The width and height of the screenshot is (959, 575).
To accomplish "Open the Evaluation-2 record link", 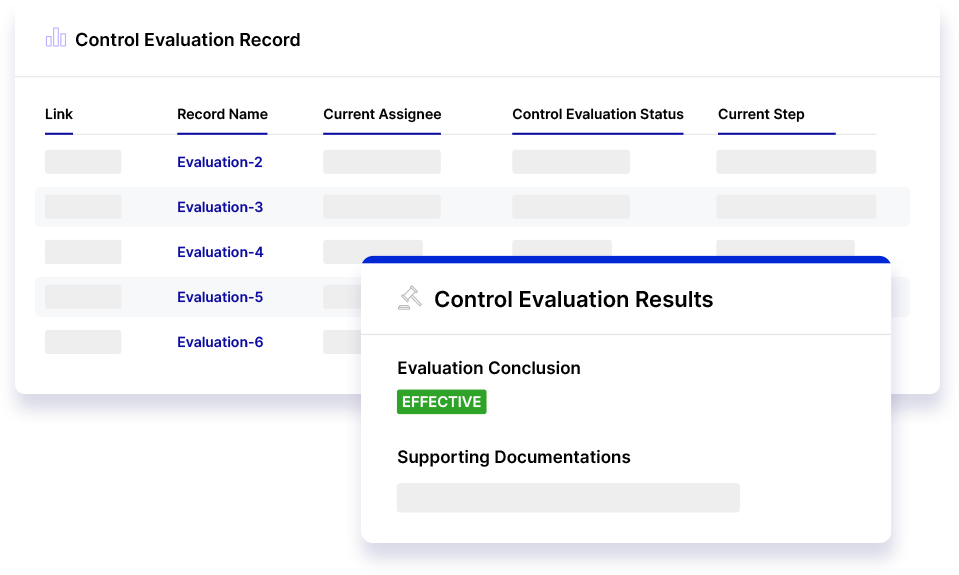I will click(220, 162).
